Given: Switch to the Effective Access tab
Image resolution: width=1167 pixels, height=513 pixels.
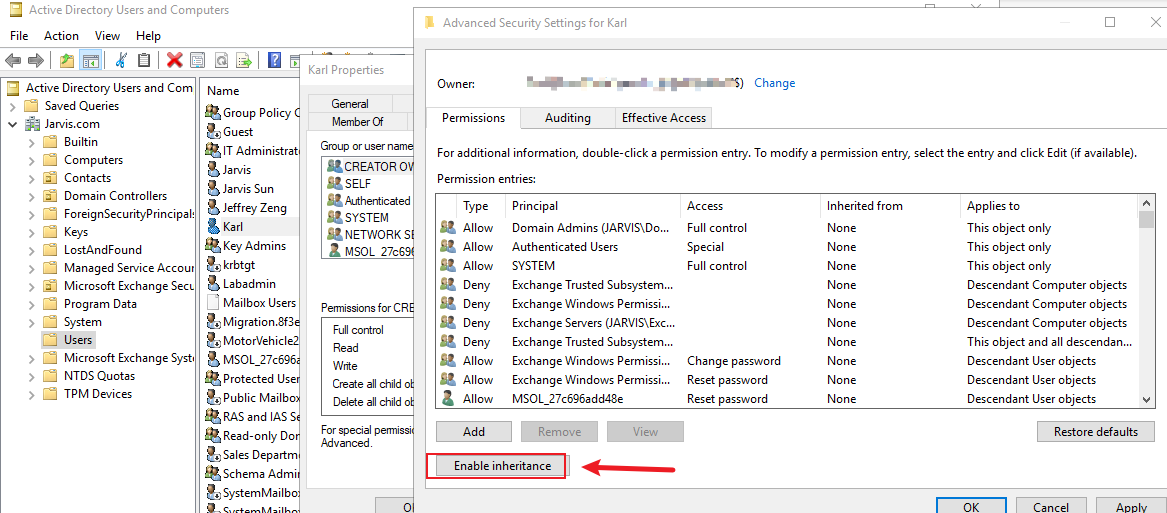Looking at the screenshot, I should [x=664, y=118].
